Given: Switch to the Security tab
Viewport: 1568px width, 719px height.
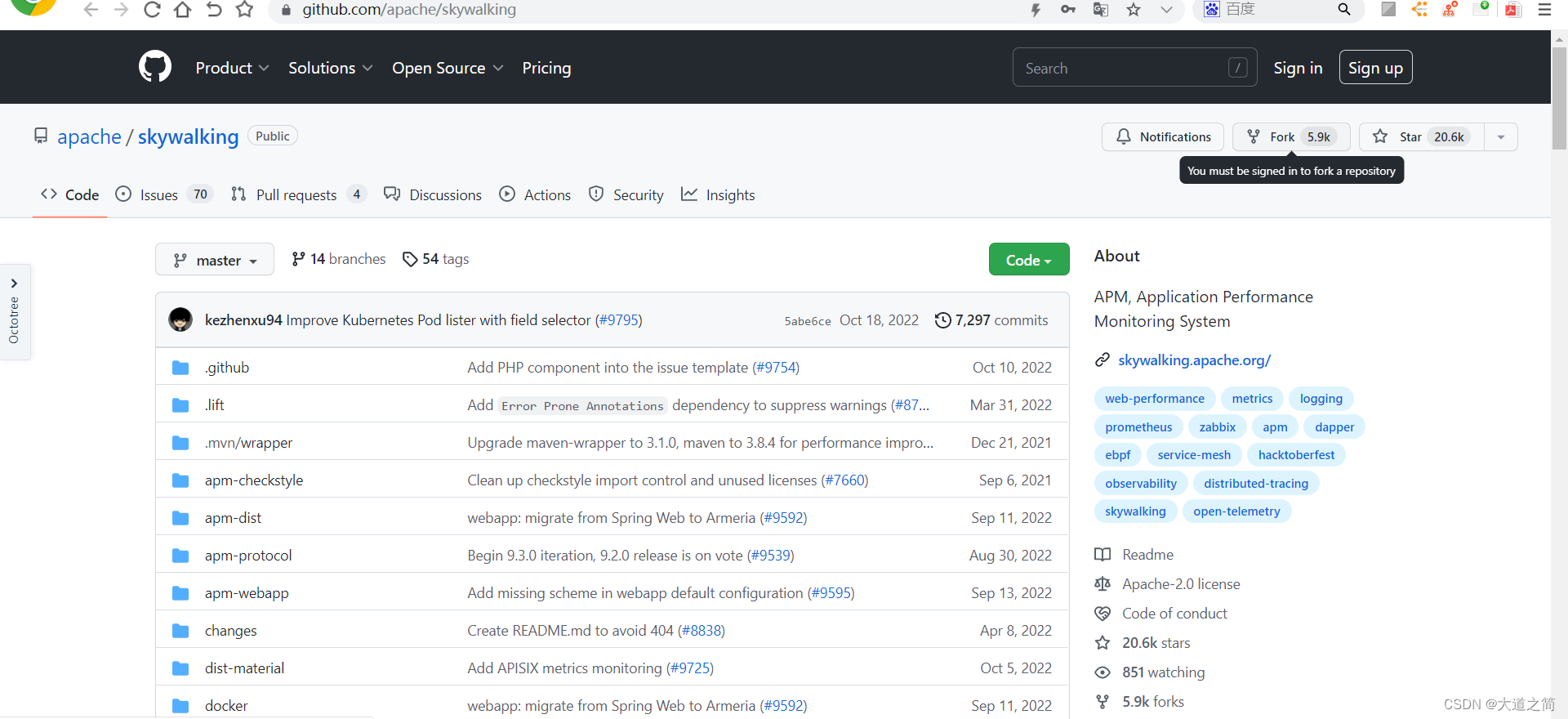Looking at the screenshot, I should 626,194.
